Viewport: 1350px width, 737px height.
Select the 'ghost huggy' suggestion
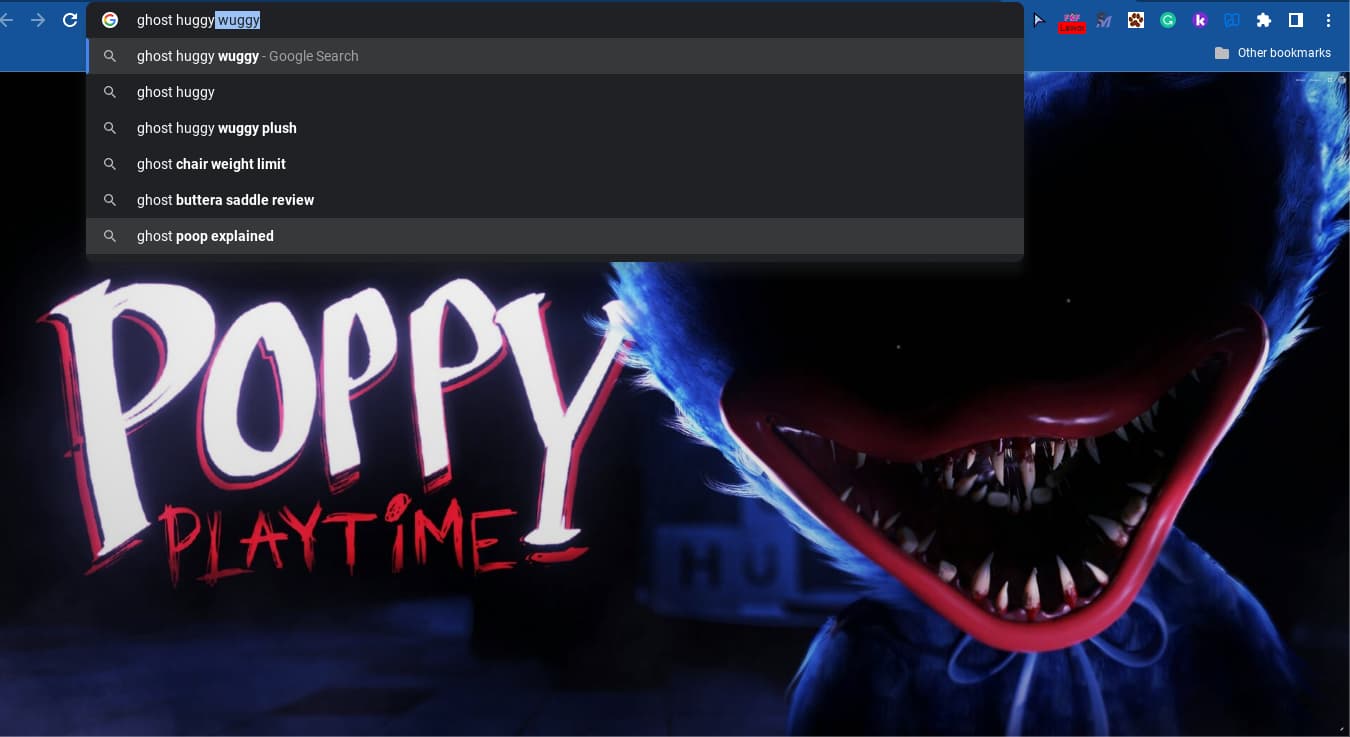(x=555, y=92)
